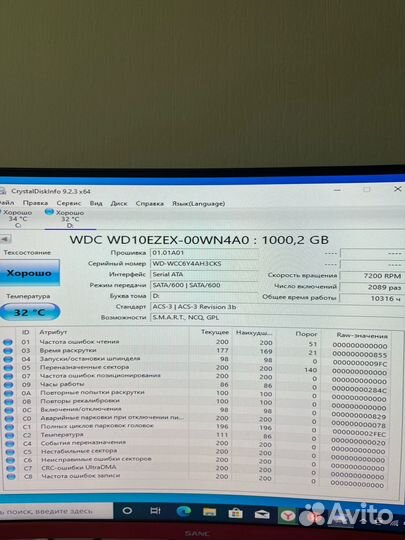Click status icon for attribute C8
This screenshot has width=405, height=540.
tap(11, 477)
